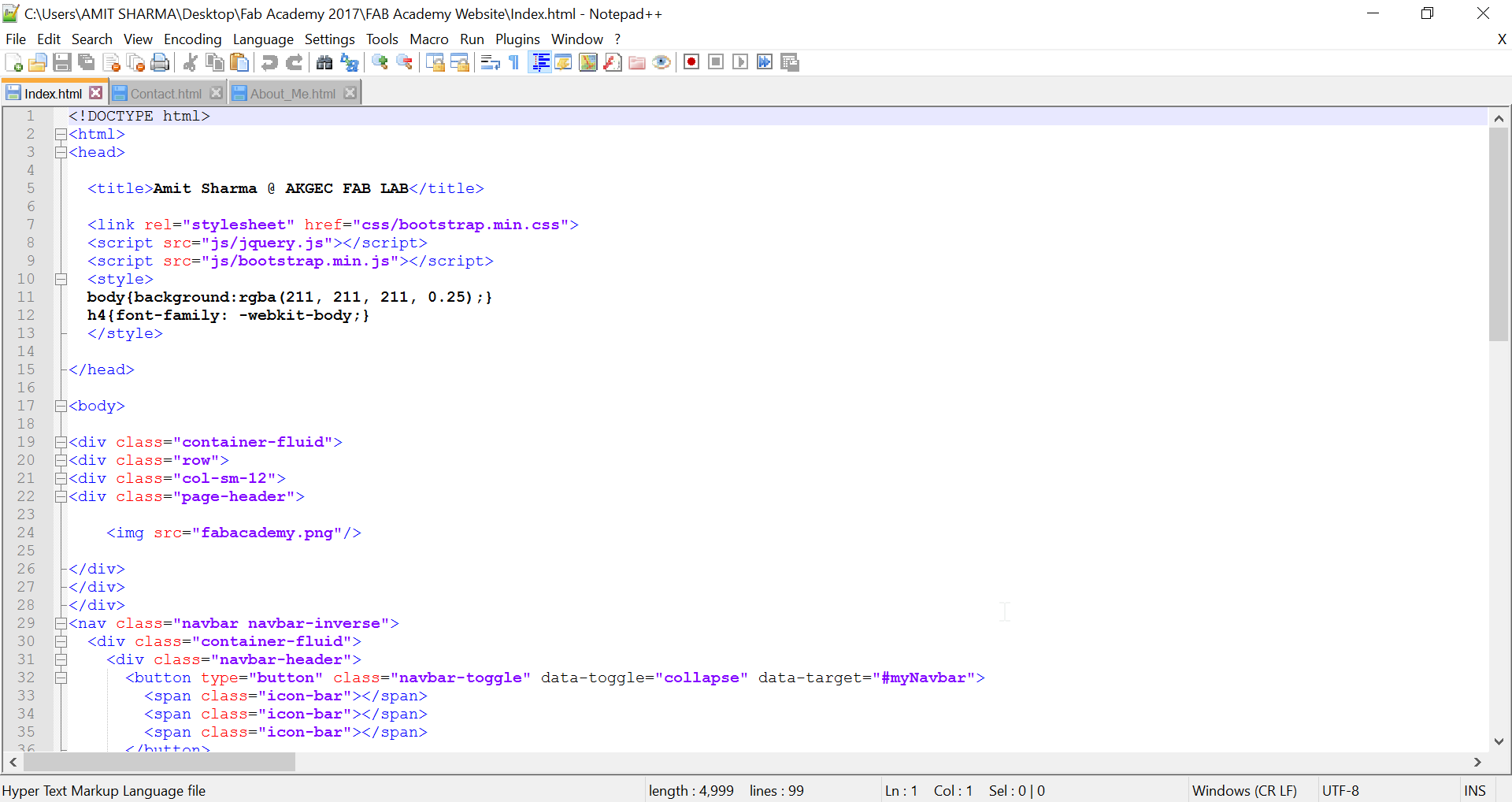Collapse the page-header div fold on line 22
The height and width of the screenshot is (802, 1512).
61,497
